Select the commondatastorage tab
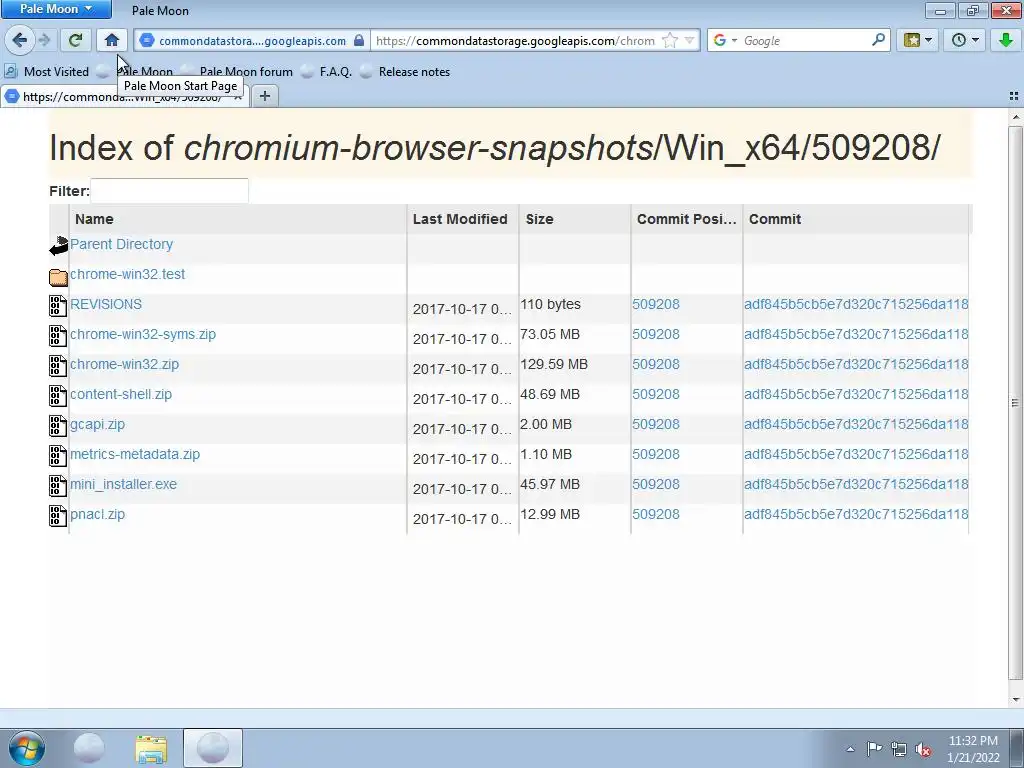The image size is (1024, 768). click(x=124, y=97)
